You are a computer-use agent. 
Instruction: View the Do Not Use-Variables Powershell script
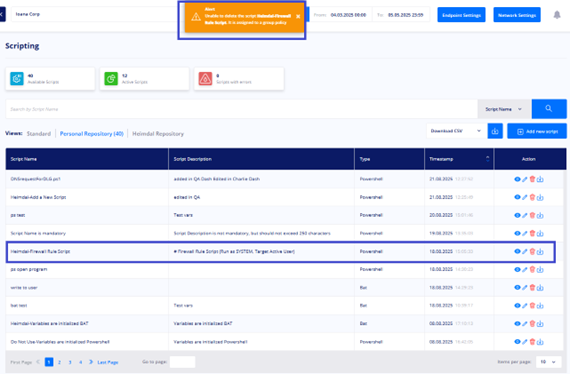[517, 342]
